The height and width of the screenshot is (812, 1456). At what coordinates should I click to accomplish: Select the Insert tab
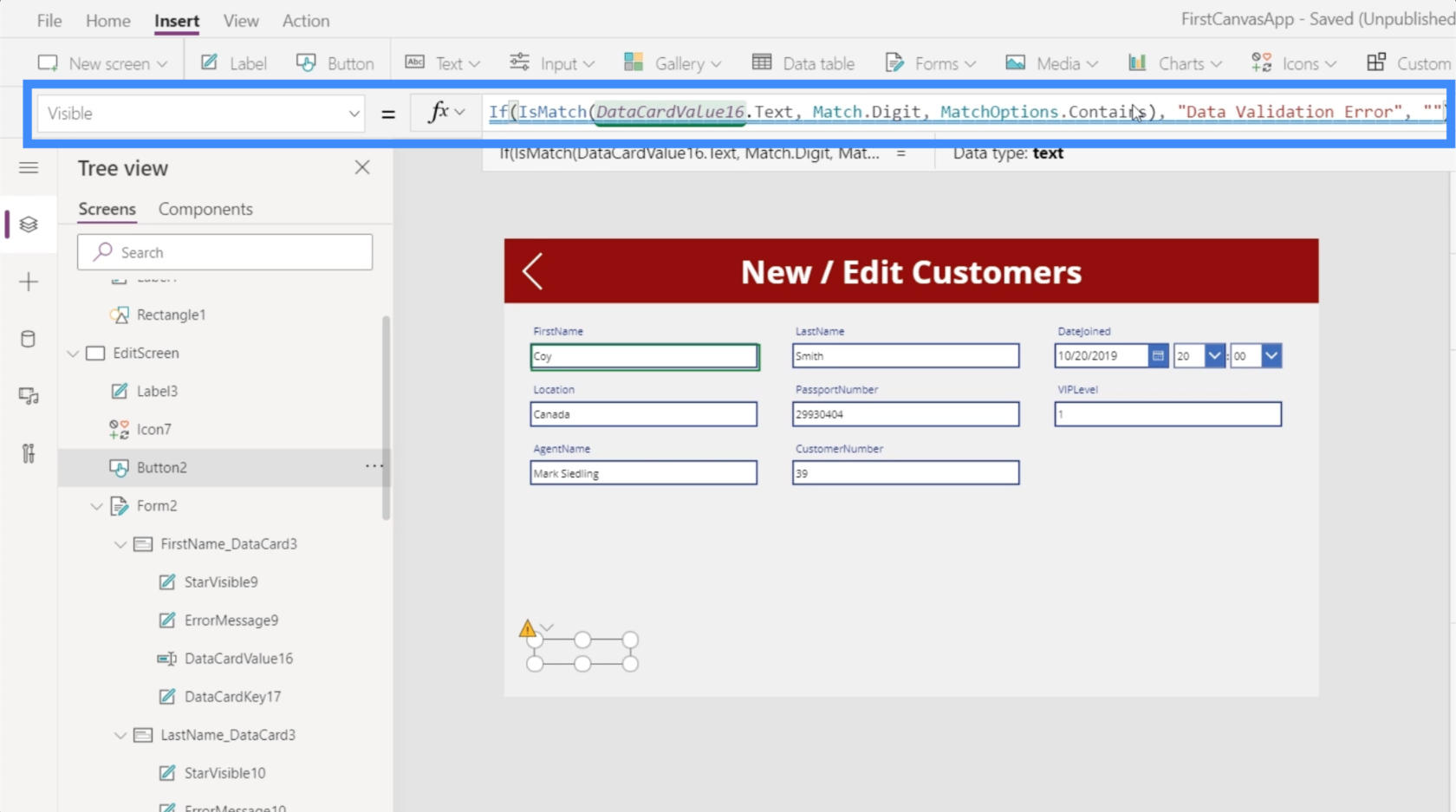coord(177,21)
